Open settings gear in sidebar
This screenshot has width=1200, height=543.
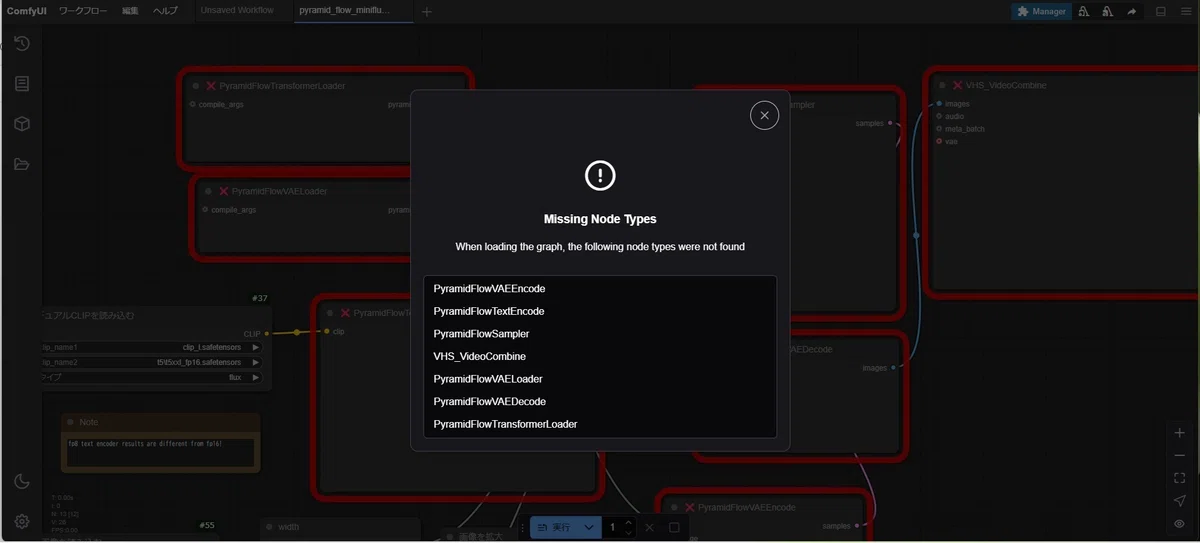(22, 521)
